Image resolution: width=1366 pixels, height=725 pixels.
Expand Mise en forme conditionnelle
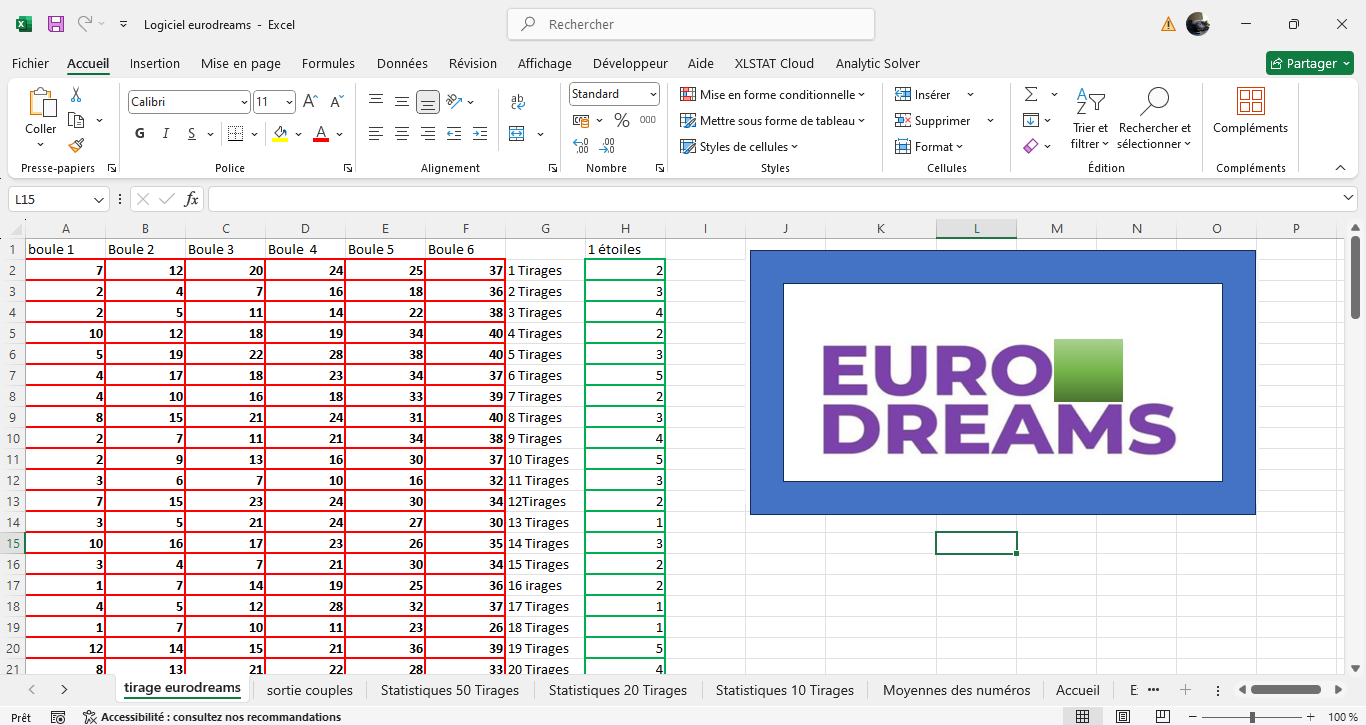[772, 94]
